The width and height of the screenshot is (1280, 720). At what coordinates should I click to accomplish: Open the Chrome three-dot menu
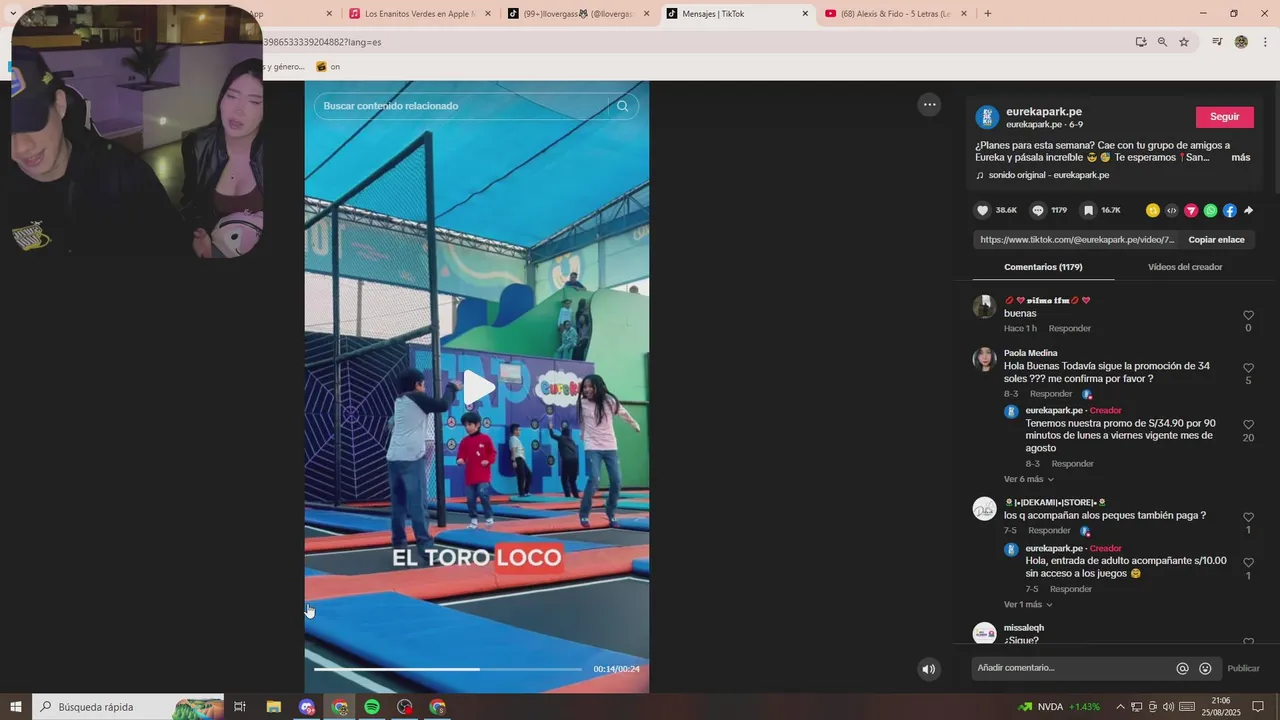pyautogui.click(x=1264, y=42)
